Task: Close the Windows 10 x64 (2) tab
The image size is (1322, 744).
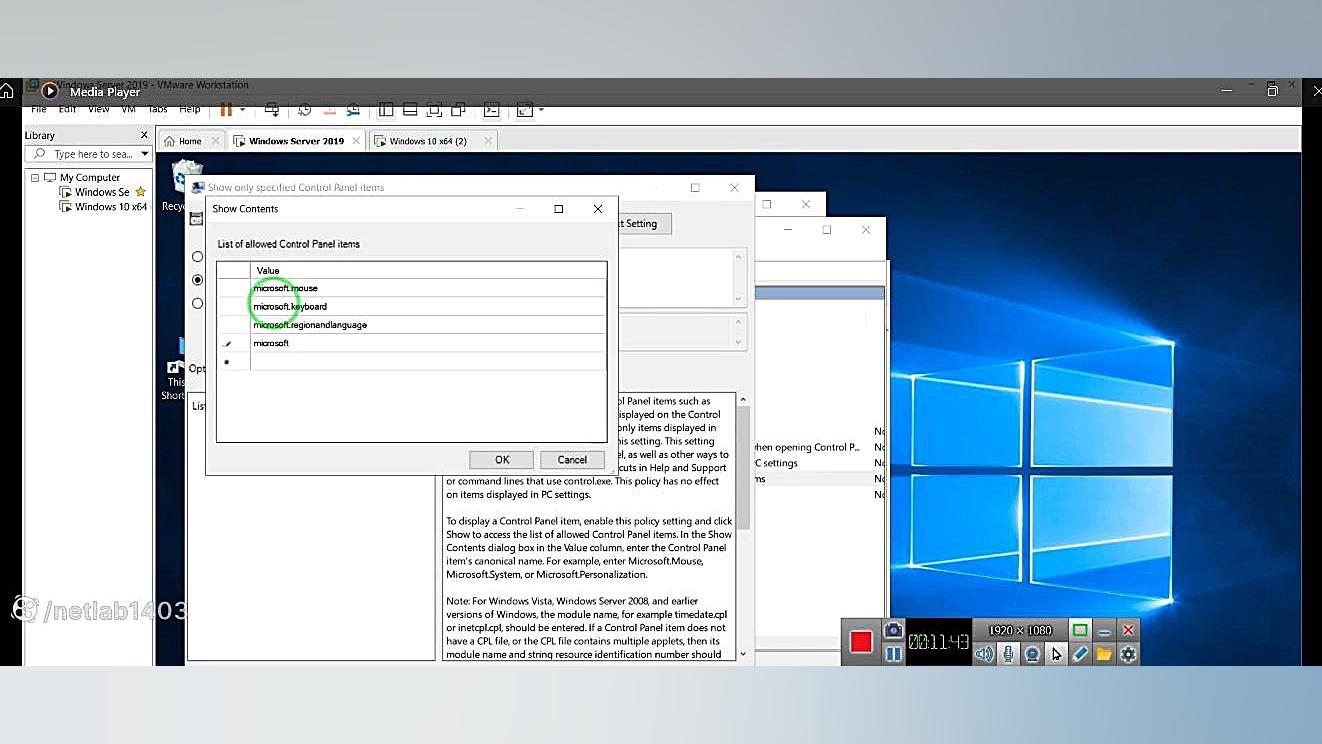Action: (488, 141)
